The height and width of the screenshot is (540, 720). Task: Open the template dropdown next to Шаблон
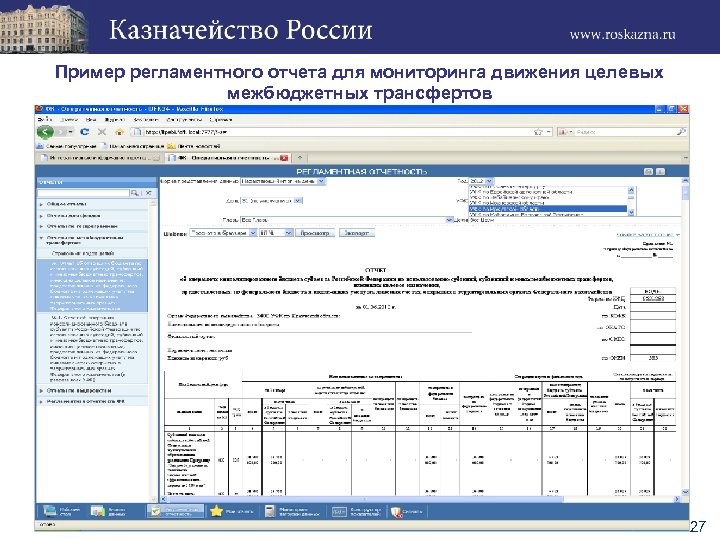coord(223,233)
